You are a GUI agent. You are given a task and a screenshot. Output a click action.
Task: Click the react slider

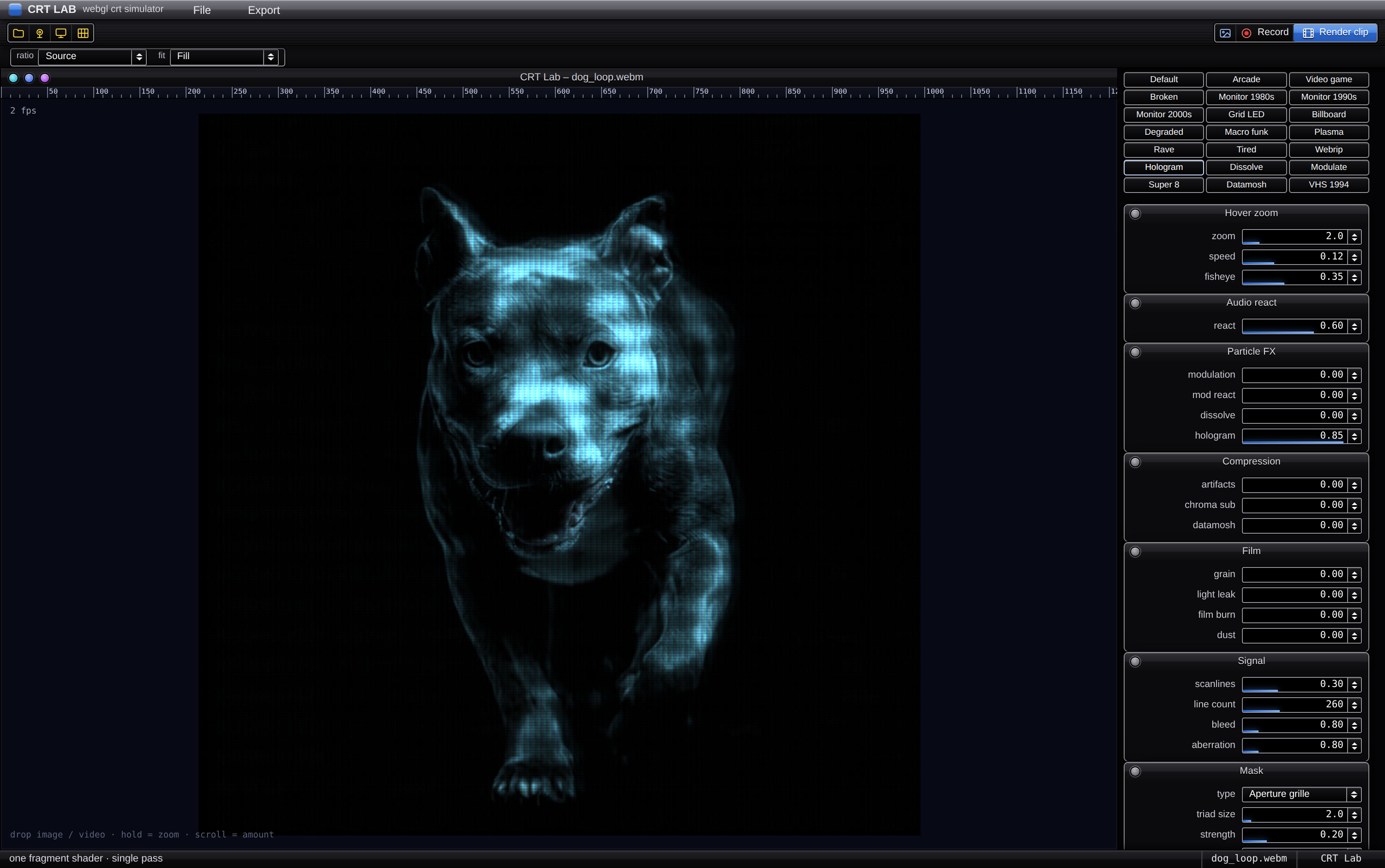tap(1295, 326)
